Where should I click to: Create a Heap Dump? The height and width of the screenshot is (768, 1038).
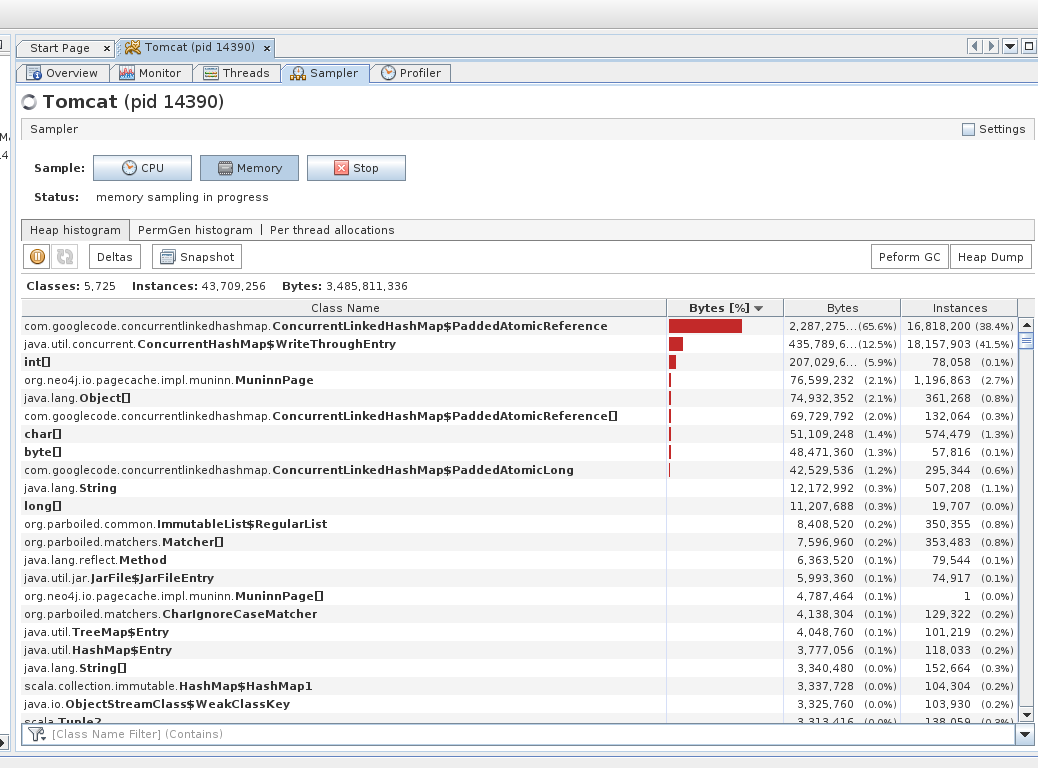pyautogui.click(x=990, y=257)
